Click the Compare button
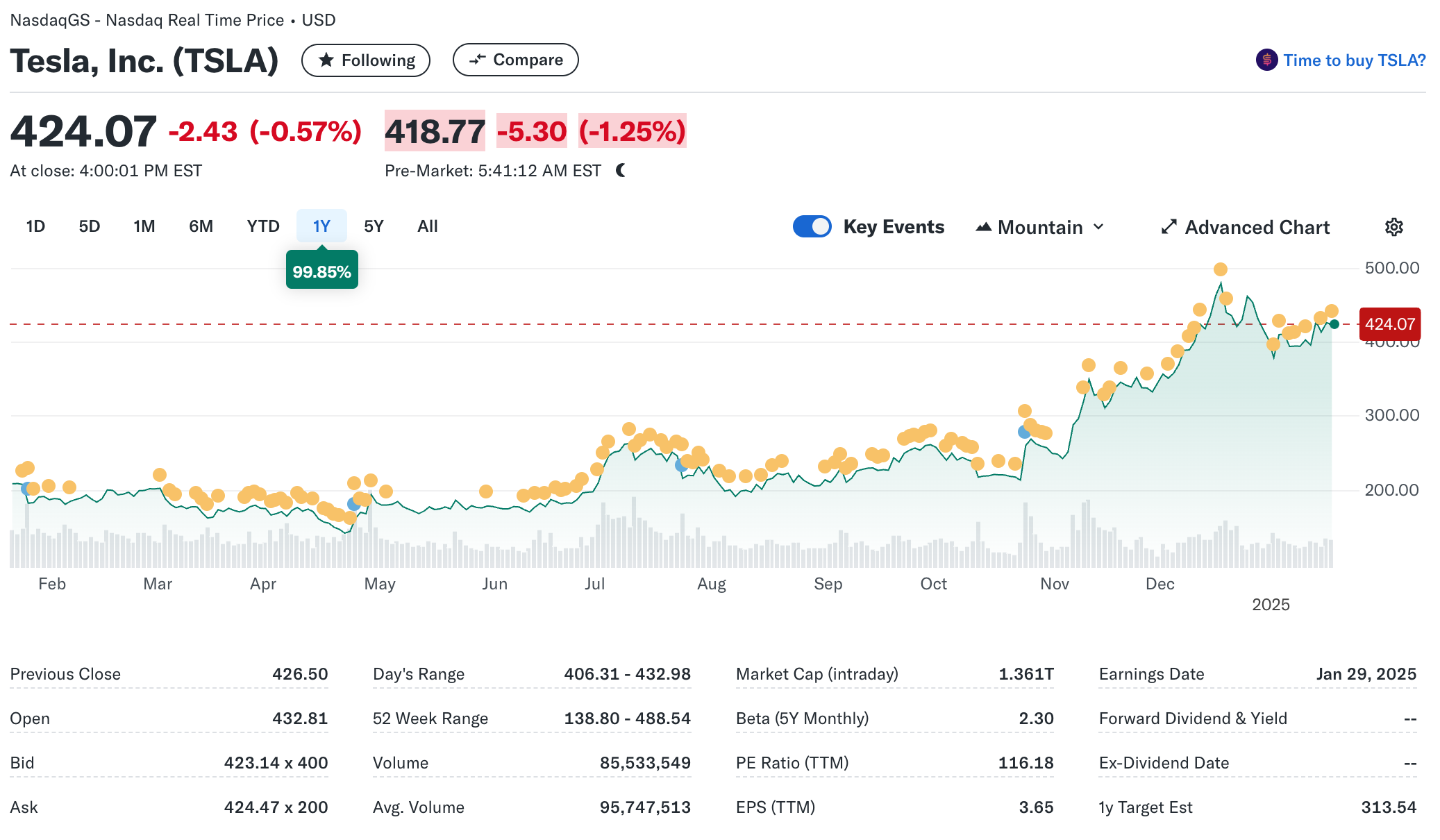 tap(515, 60)
